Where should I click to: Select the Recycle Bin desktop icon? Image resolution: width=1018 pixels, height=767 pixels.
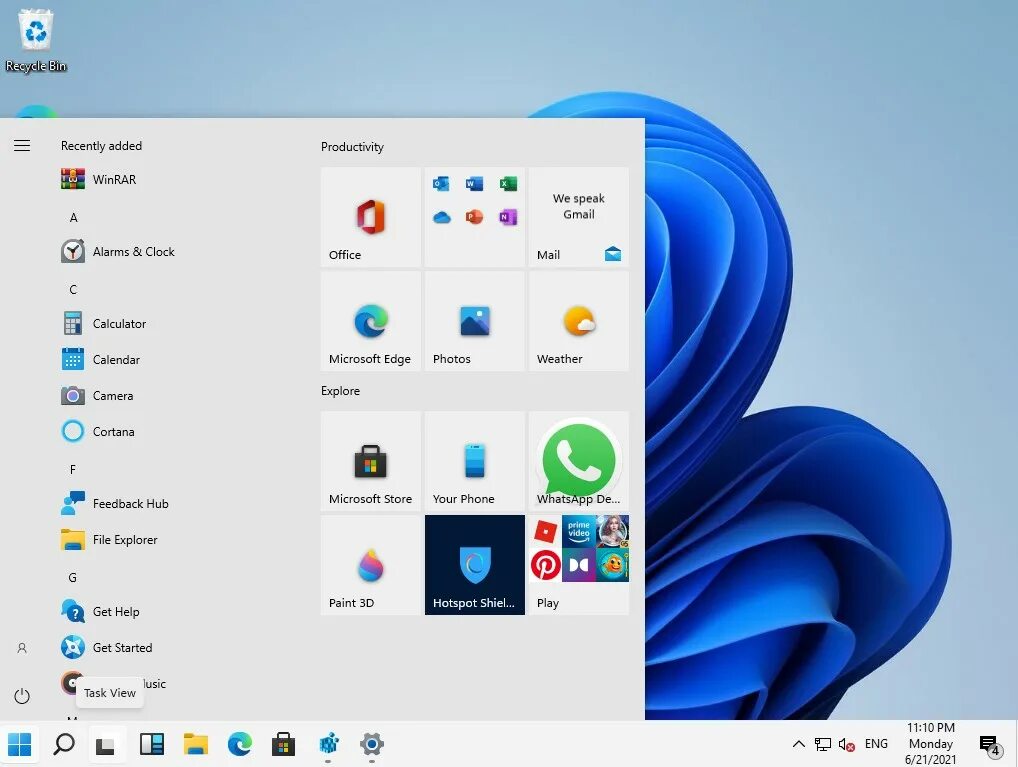[x=36, y=40]
